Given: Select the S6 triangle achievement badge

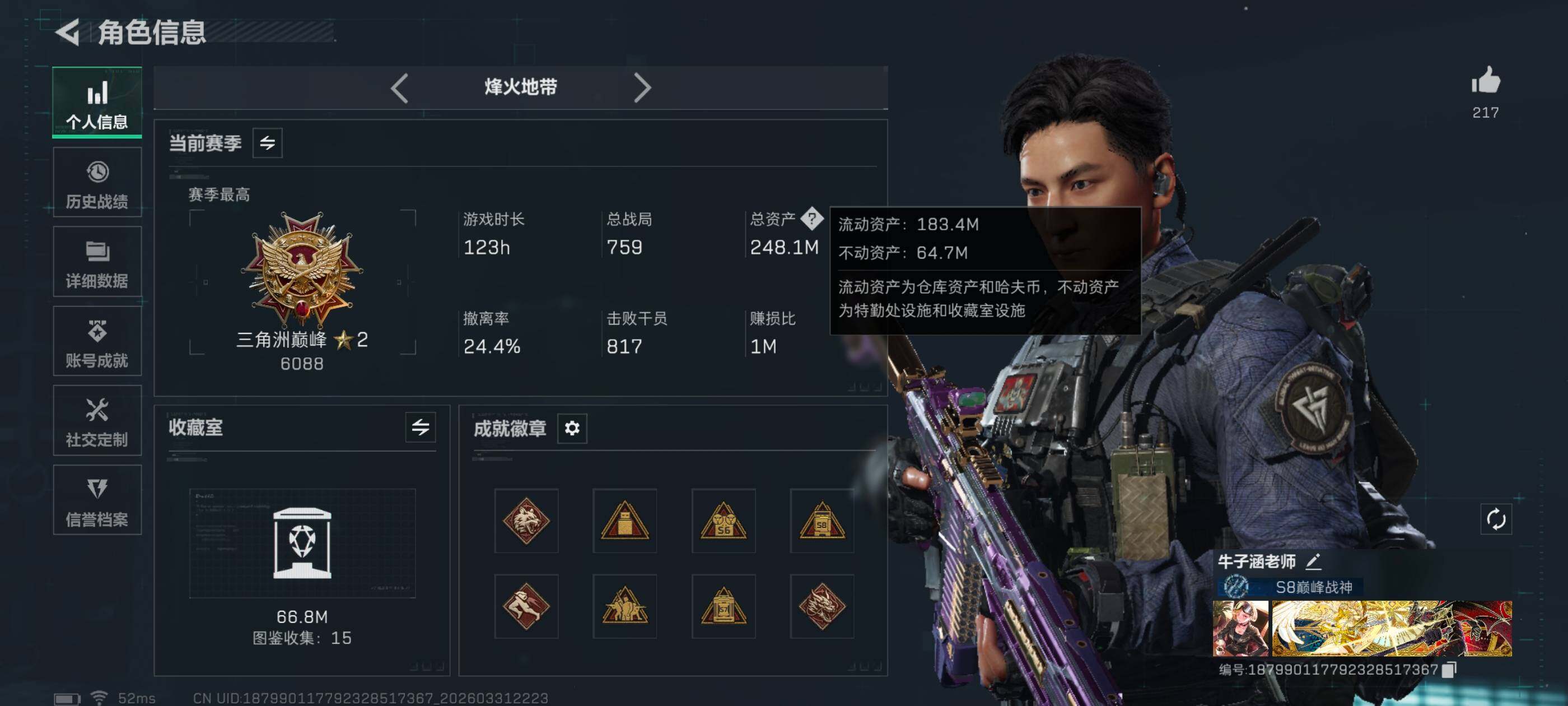Looking at the screenshot, I should (x=723, y=520).
